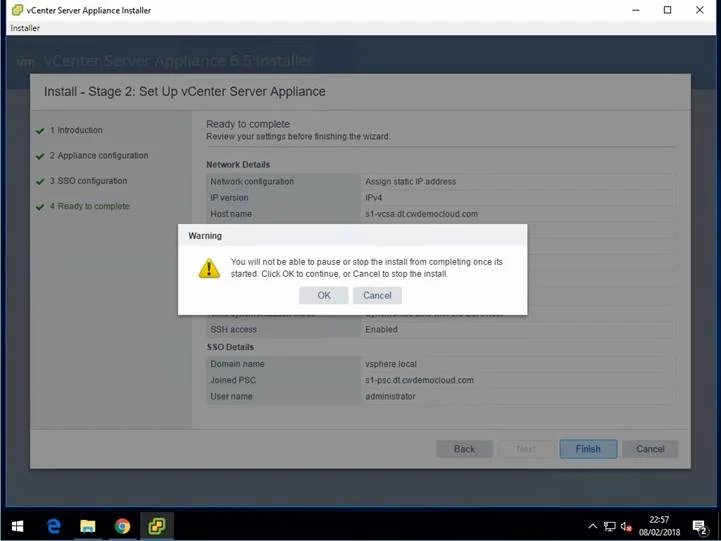Click the vCenter installer title bar icon
The height and width of the screenshot is (541, 721).
point(17,10)
